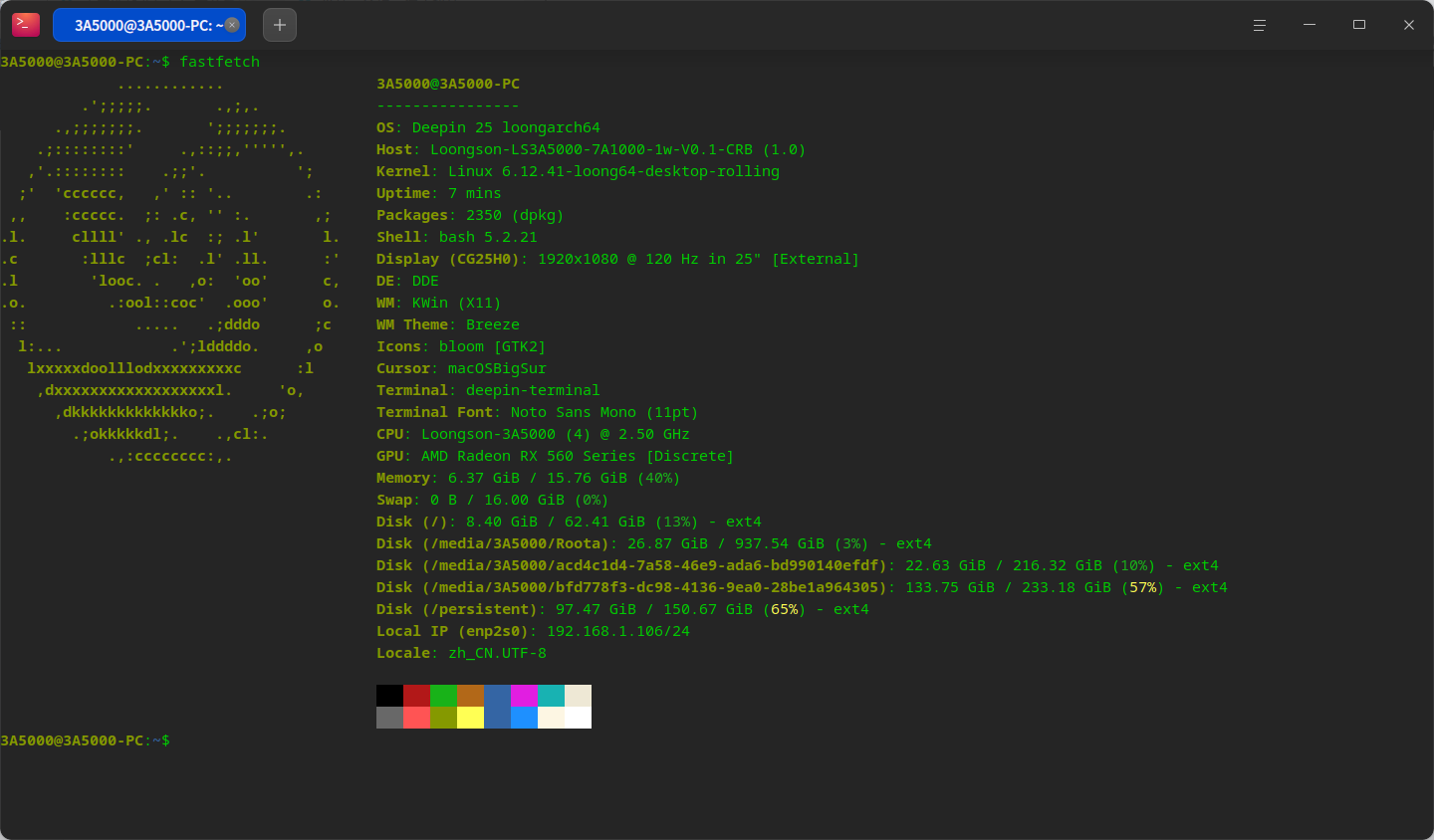Close the terminal window

pyautogui.click(x=1409, y=25)
